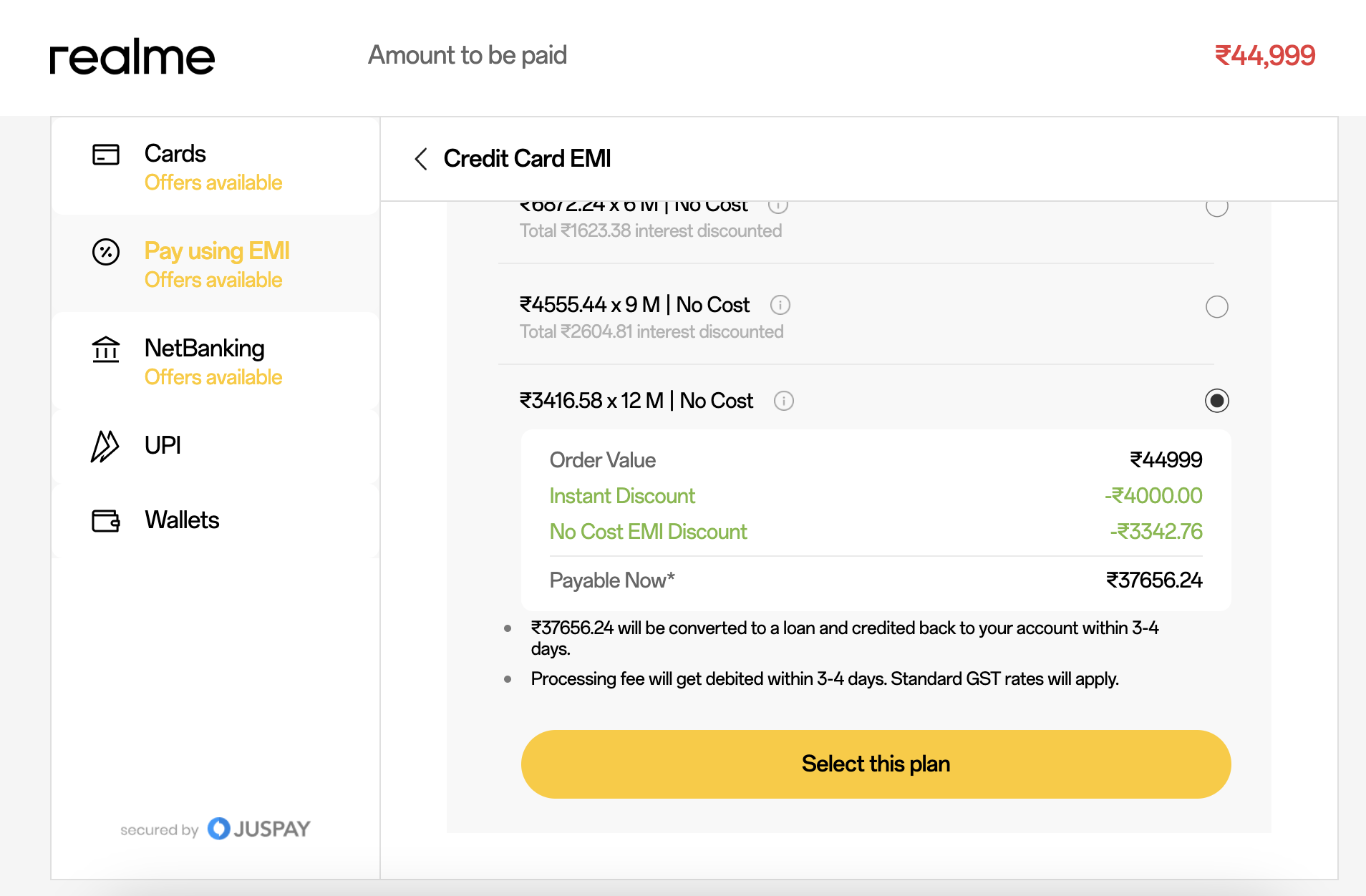
Task: Select the 9 month No Cost EMI radio
Action: (x=1216, y=307)
